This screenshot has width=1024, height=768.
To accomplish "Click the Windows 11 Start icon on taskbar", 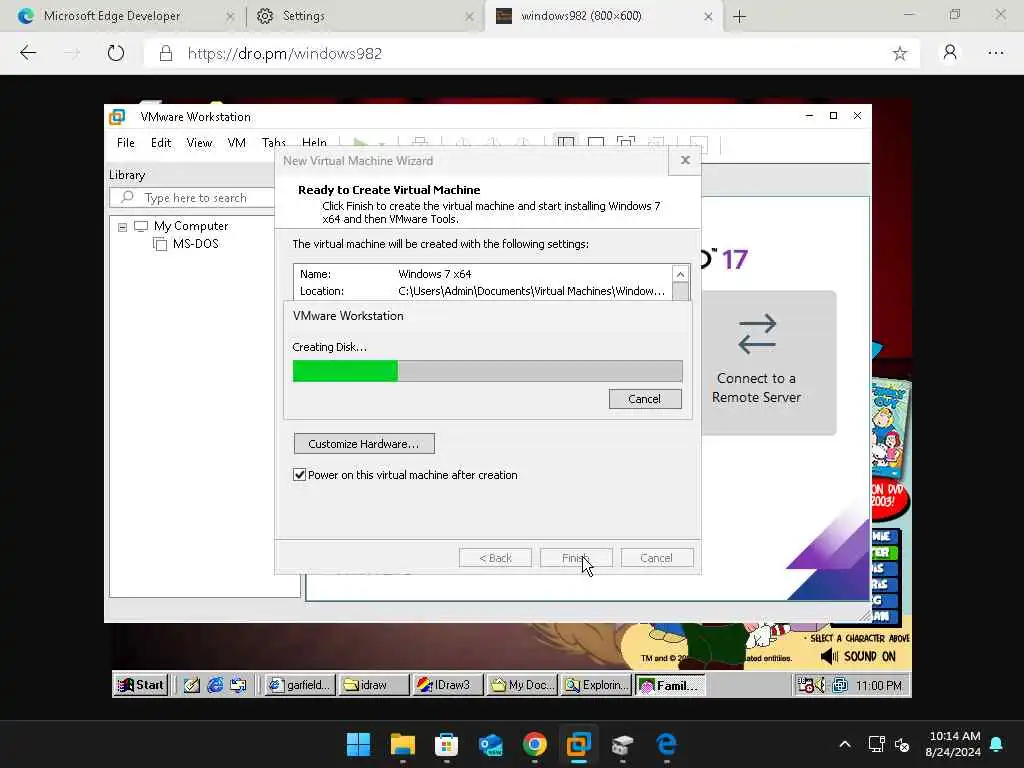I will tap(358, 744).
